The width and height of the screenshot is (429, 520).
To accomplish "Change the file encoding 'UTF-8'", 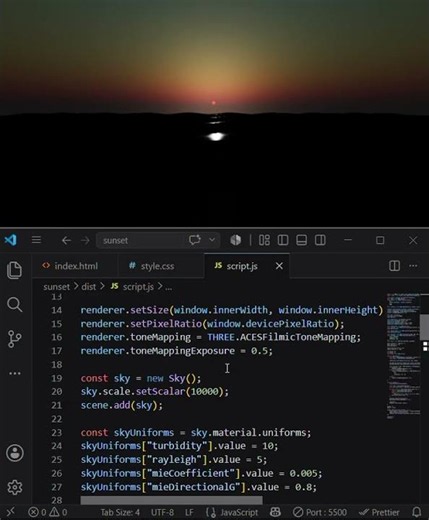I will pyautogui.click(x=162, y=512).
